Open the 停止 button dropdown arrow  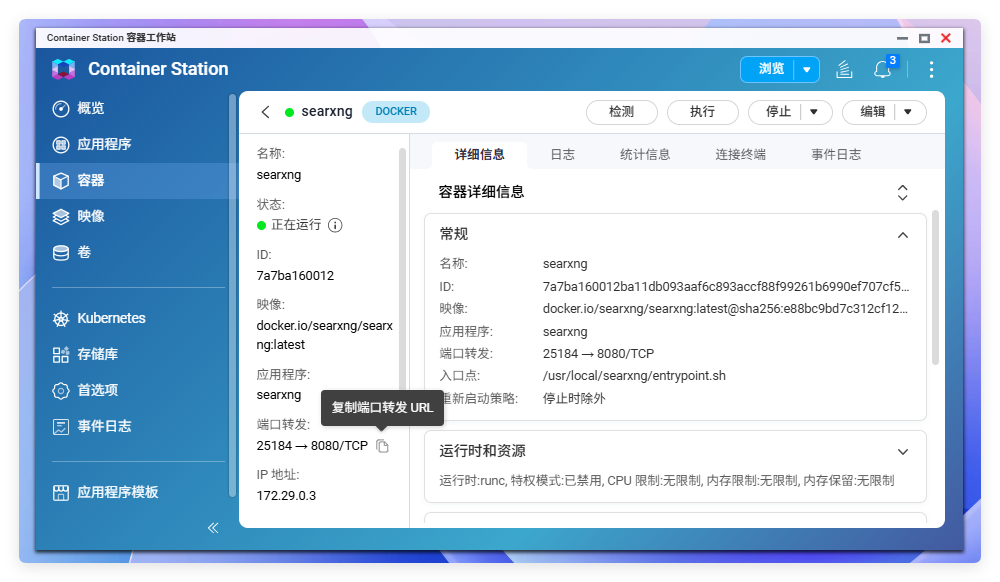coord(814,112)
